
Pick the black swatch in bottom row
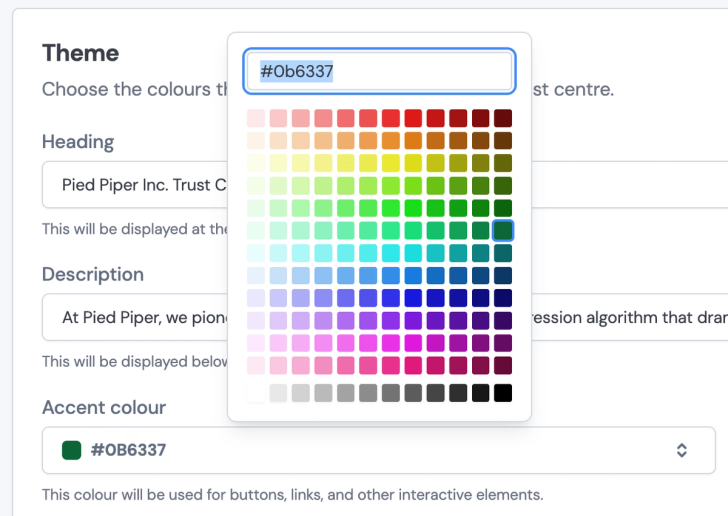tap(503, 393)
